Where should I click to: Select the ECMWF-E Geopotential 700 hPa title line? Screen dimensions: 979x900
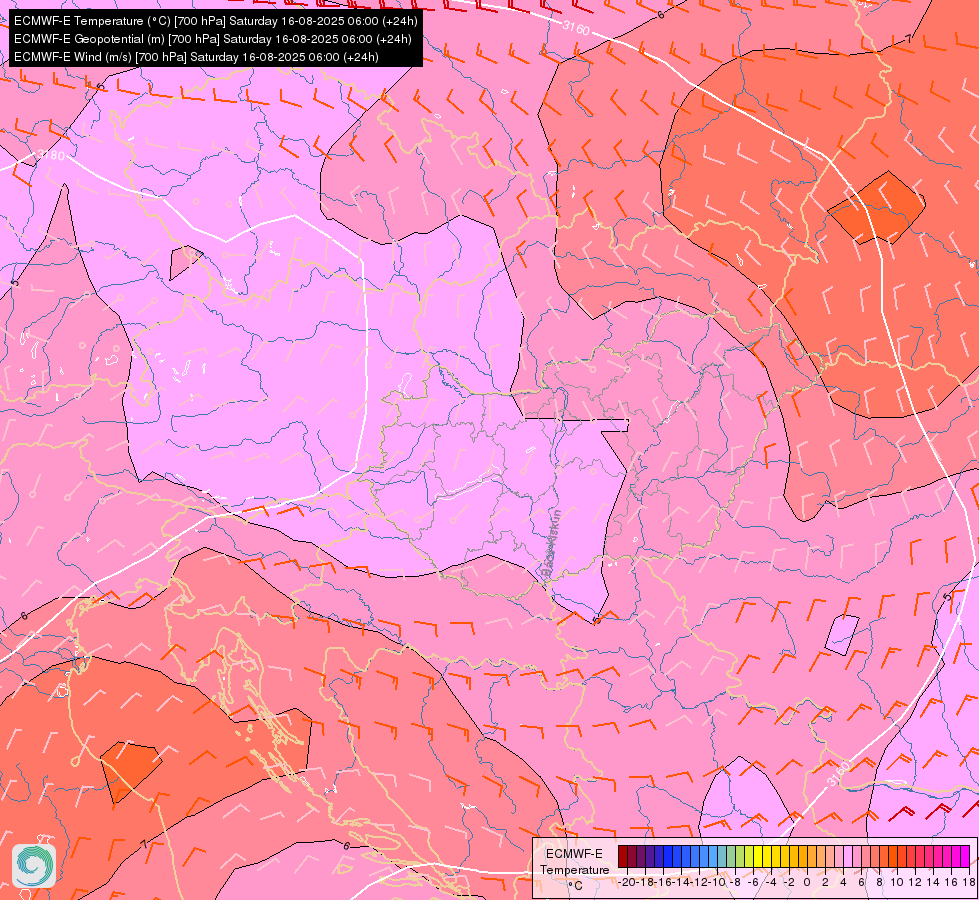pyautogui.click(x=212, y=39)
